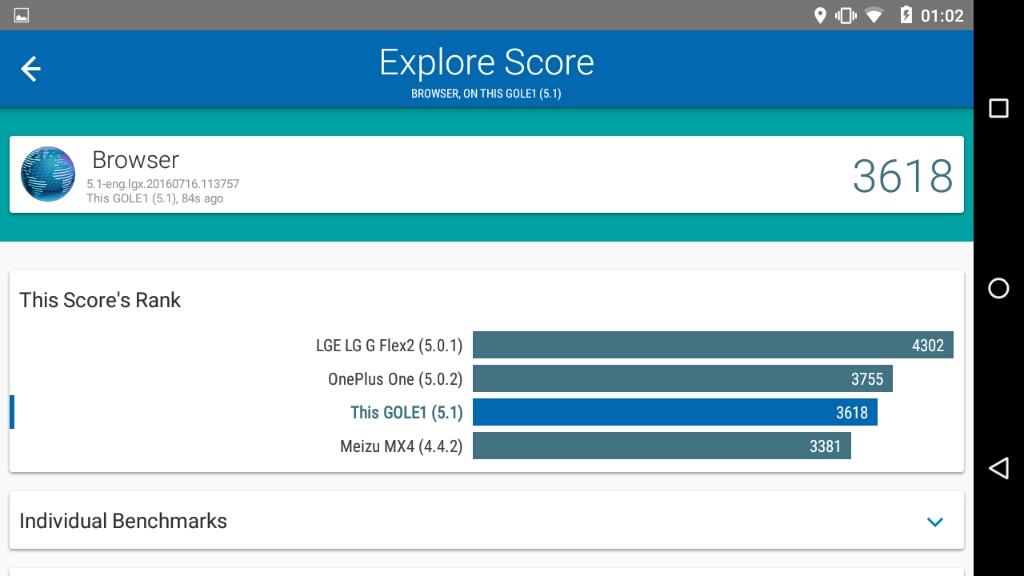Select the OnePlus One 3755 bar
The height and width of the screenshot is (576, 1024).
click(682, 379)
